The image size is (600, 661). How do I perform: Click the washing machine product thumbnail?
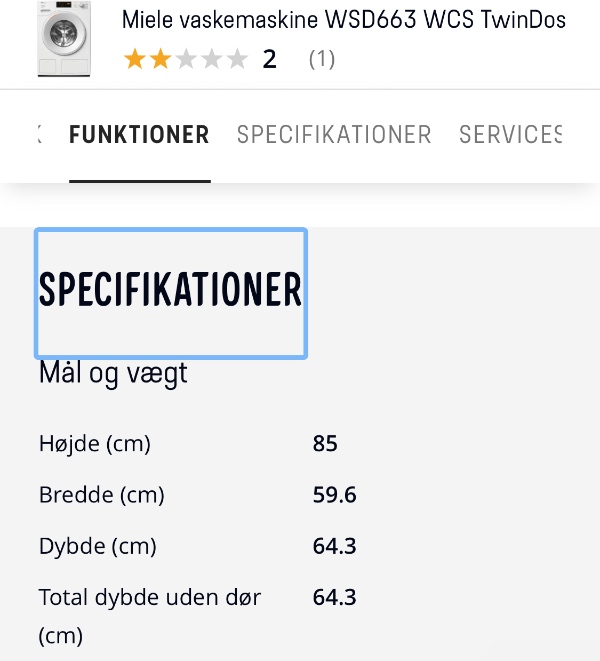coord(63,40)
